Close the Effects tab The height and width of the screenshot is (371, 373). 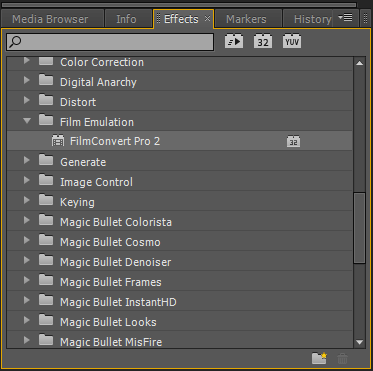(x=207, y=18)
